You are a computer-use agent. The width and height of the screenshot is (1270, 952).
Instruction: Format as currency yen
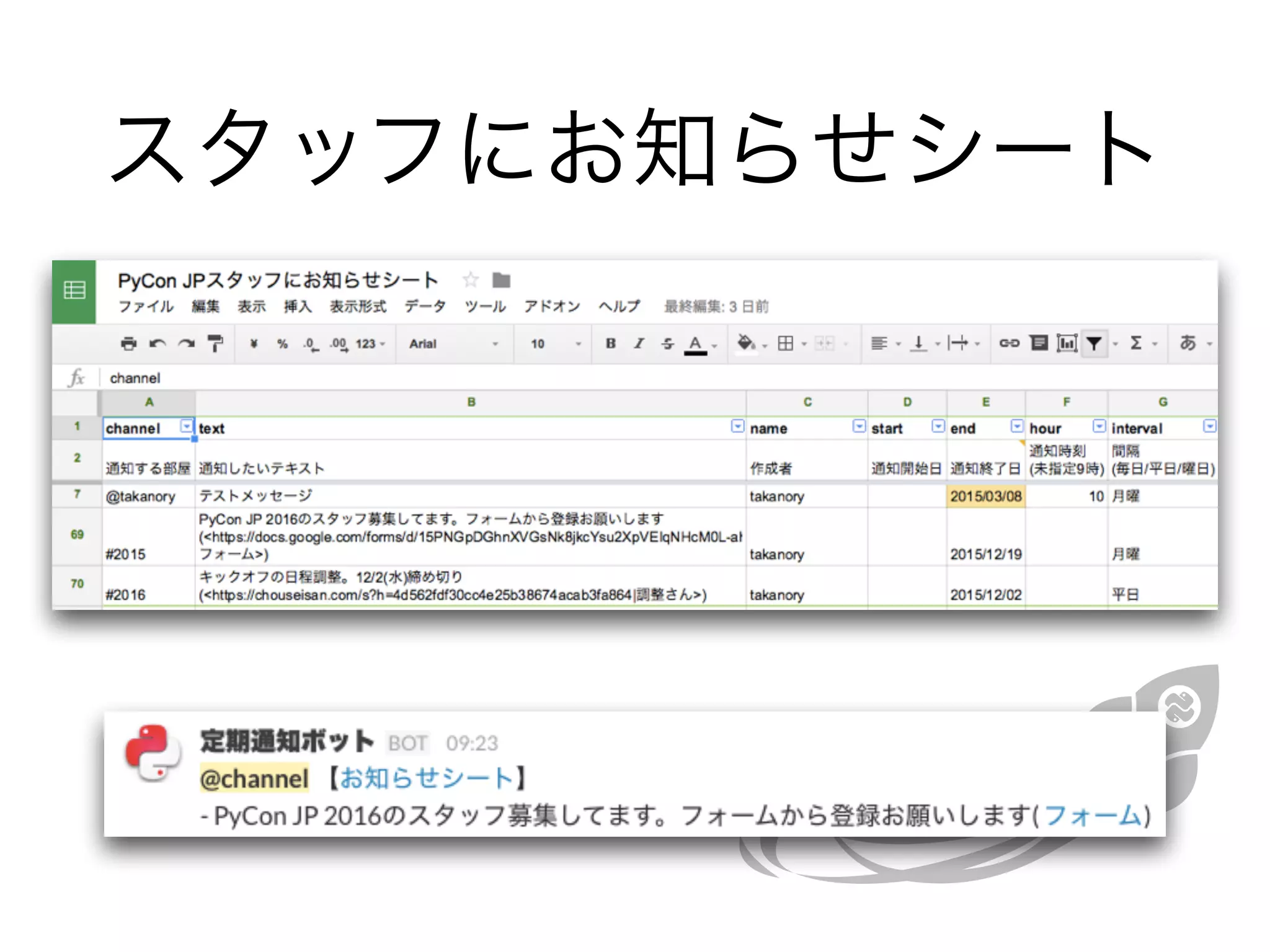(254, 343)
